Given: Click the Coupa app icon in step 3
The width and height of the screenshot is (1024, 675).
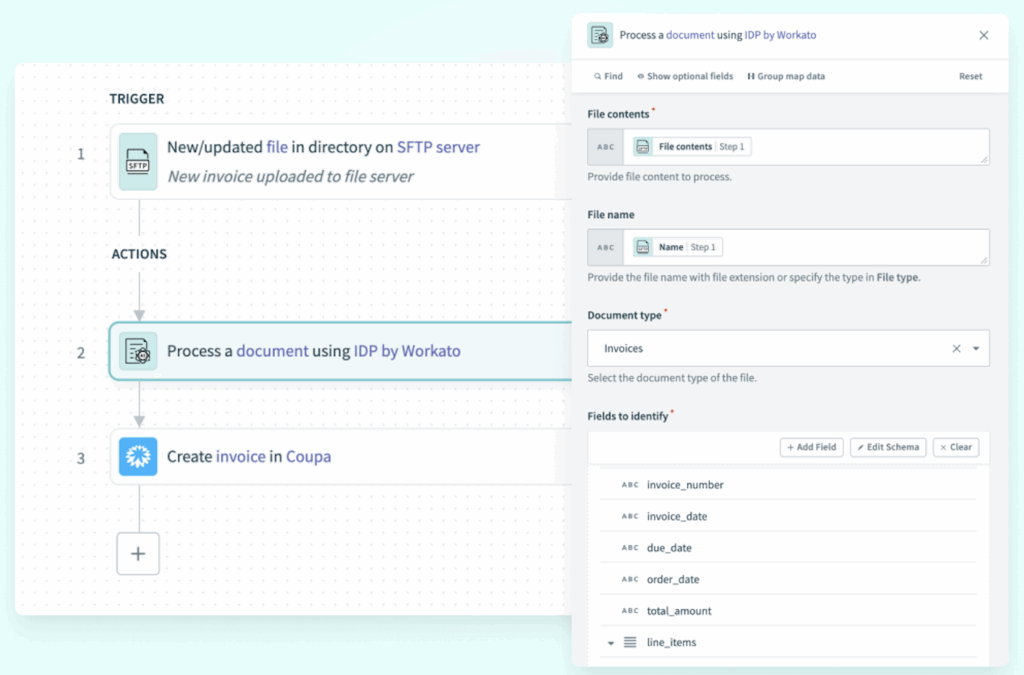Looking at the screenshot, I should (138, 457).
